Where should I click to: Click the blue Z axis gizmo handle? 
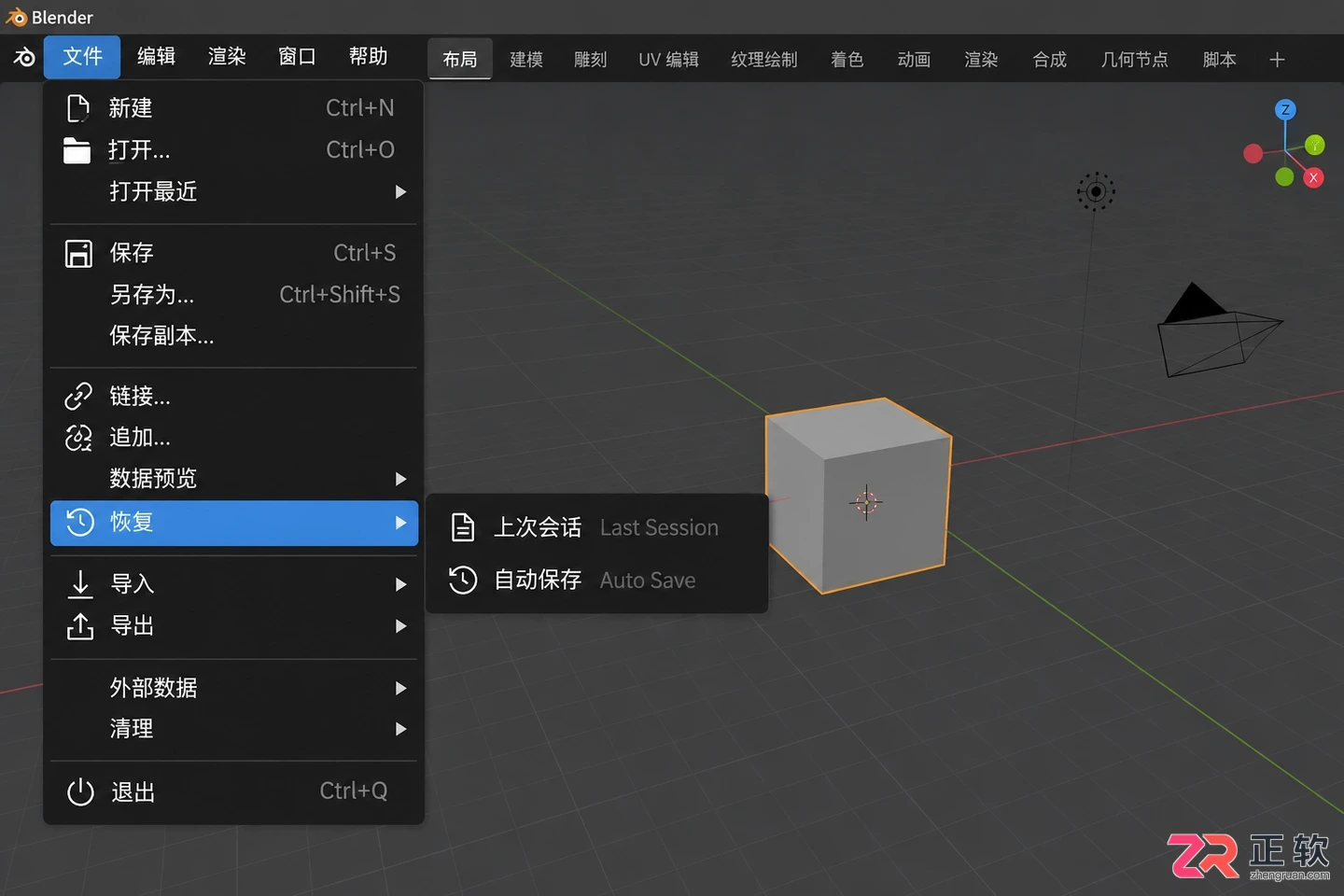(x=1286, y=109)
